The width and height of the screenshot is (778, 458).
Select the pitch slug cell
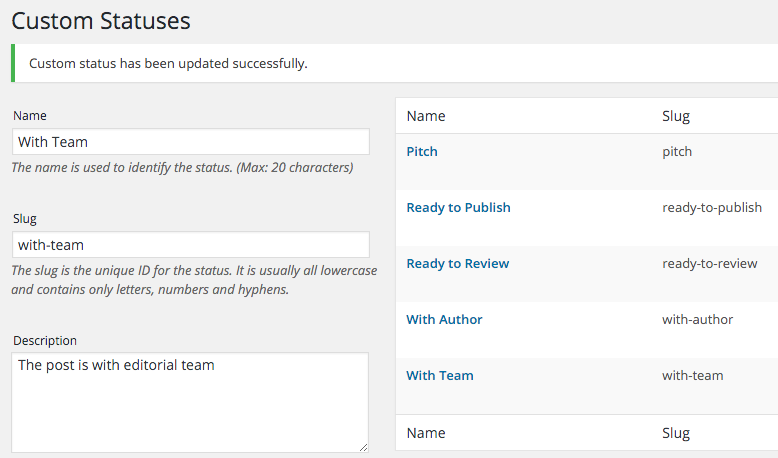pos(677,151)
